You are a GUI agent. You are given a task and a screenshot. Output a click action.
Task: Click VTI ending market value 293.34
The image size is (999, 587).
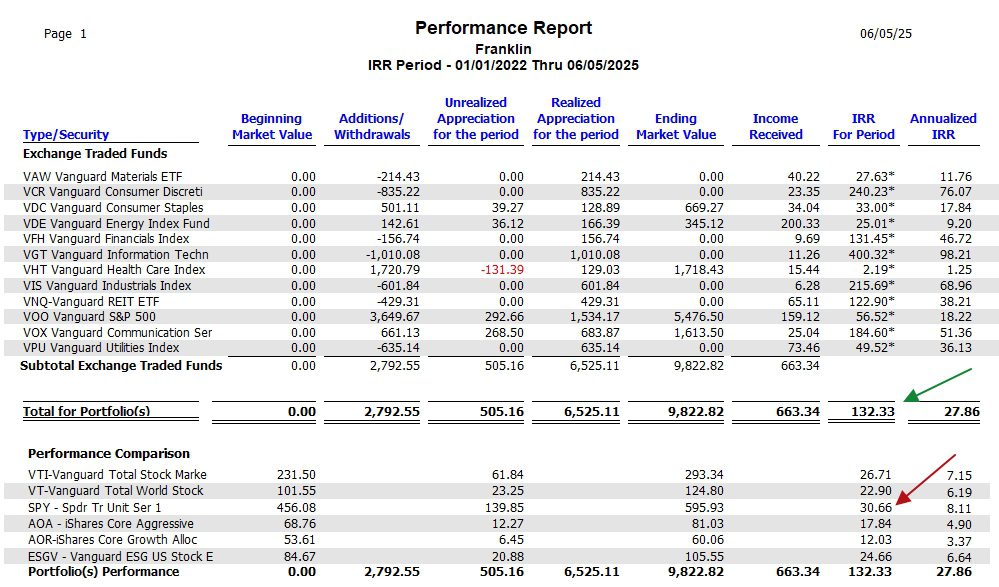(x=704, y=475)
